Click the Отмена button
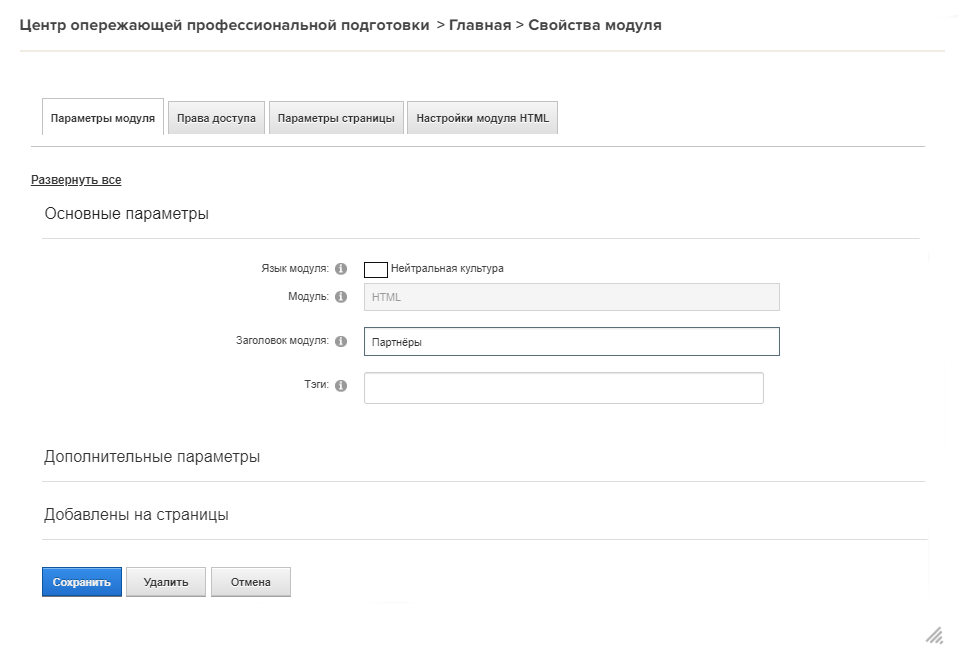The image size is (958, 663). pyautogui.click(x=250, y=582)
